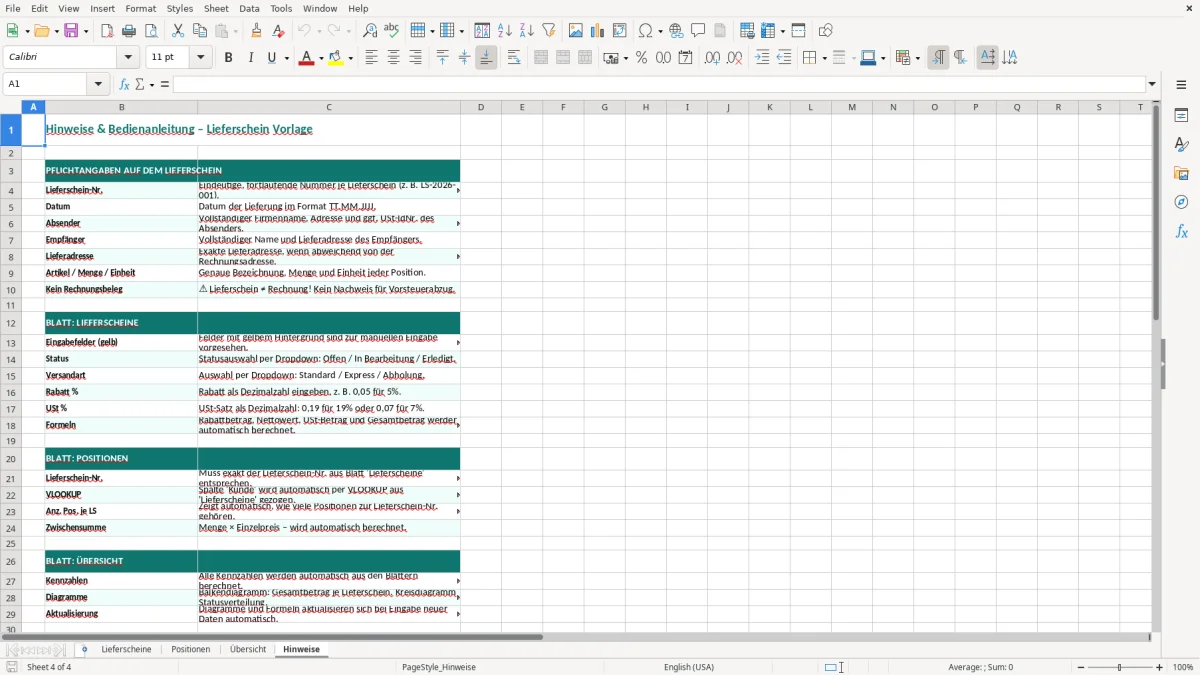Open sidebar Gallery panel icon
Image resolution: width=1200 pixels, height=675 pixels.
pos(1181,174)
